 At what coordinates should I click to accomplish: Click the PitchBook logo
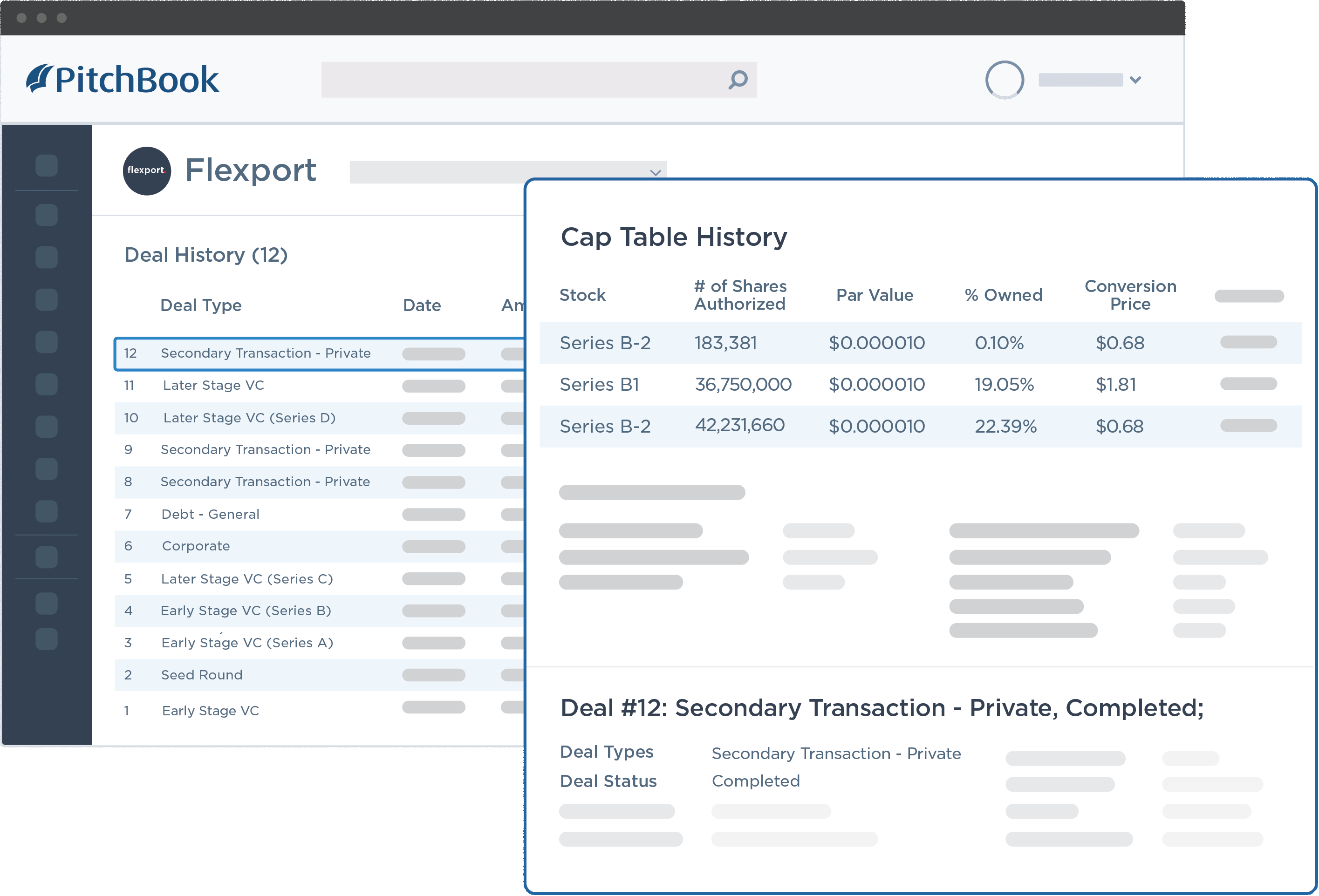coord(122,79)
